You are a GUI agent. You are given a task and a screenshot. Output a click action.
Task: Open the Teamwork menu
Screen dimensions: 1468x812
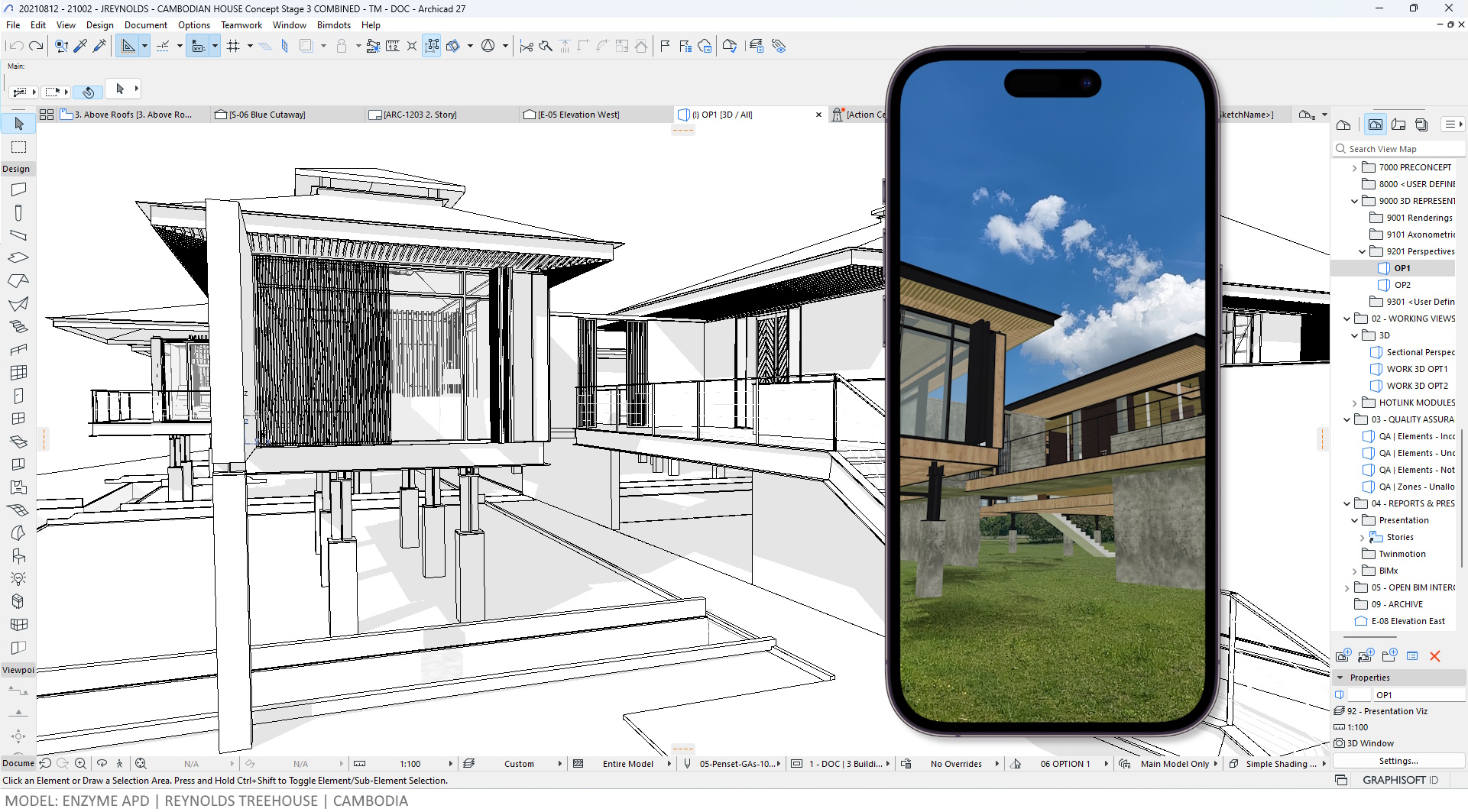[241, 25]
